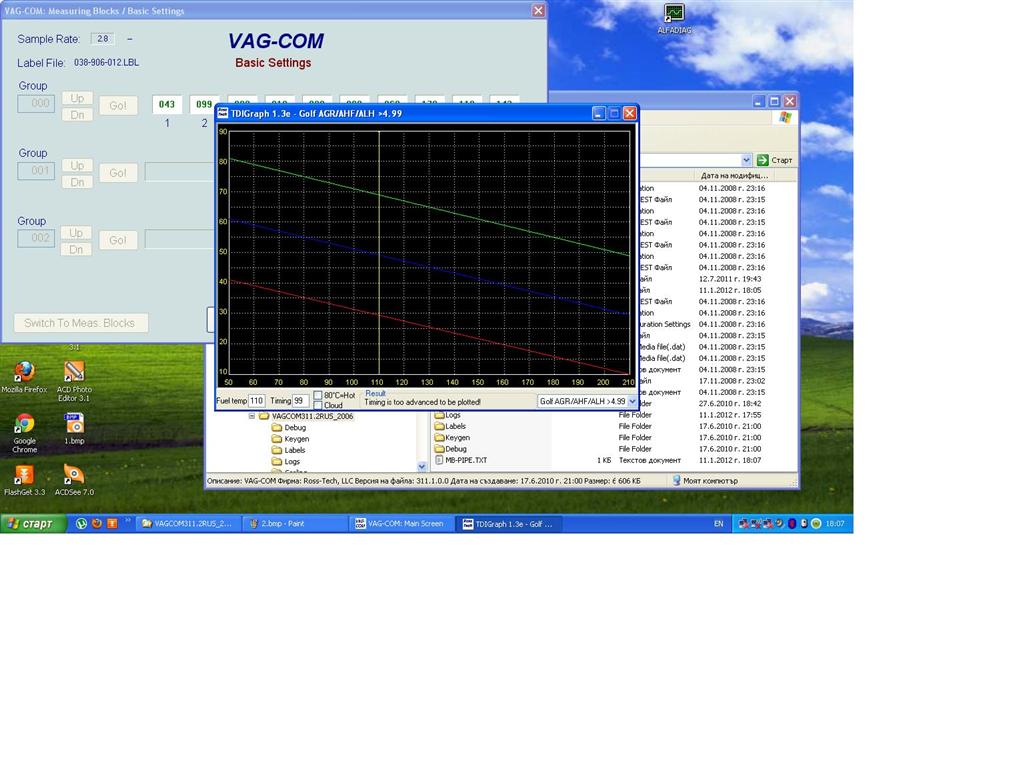Open ACDSee 7.0 from the desktop

73,475
